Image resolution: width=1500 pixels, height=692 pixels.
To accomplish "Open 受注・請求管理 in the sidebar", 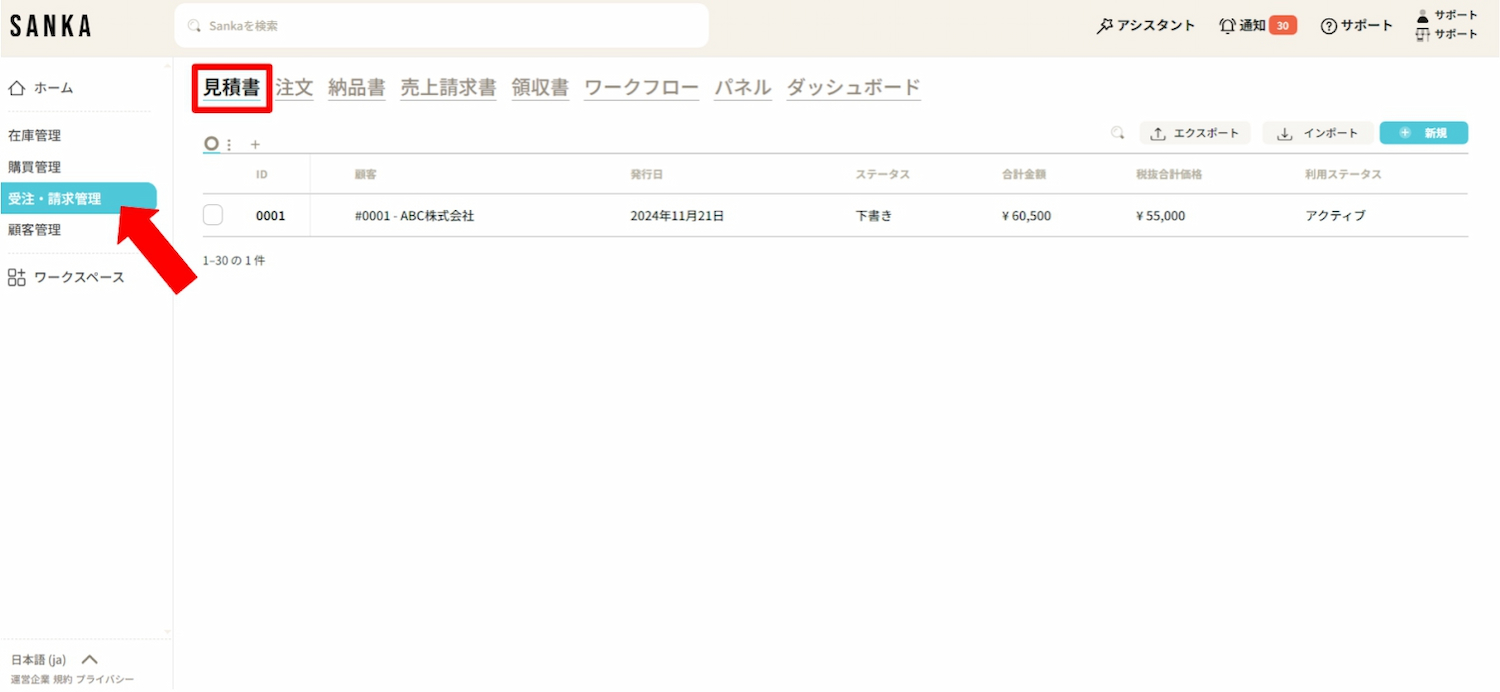I will pyautogui.click(x=78, y=198).
